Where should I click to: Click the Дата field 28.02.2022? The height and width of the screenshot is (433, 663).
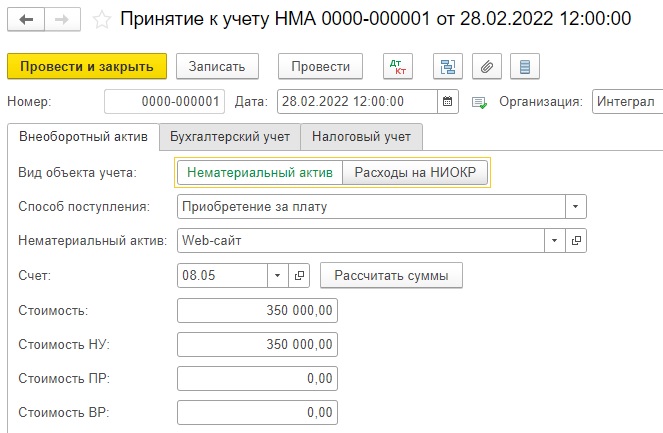[x=357, y=101]
